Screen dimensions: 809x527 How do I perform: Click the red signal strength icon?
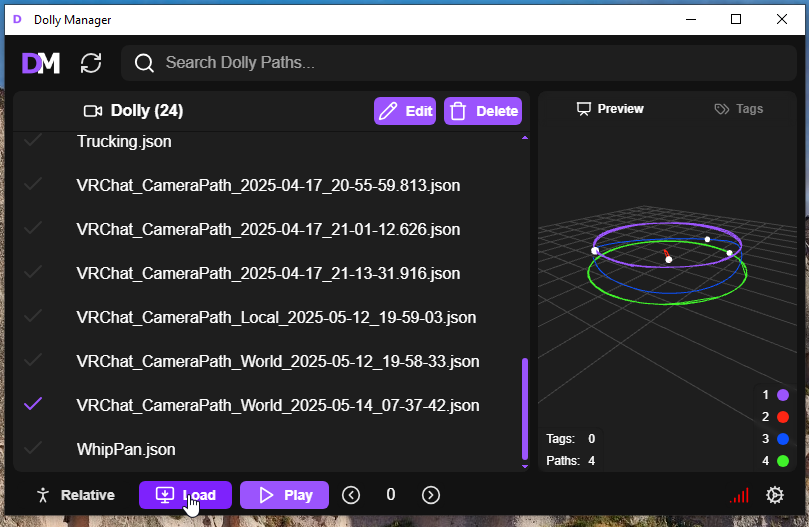739,495
